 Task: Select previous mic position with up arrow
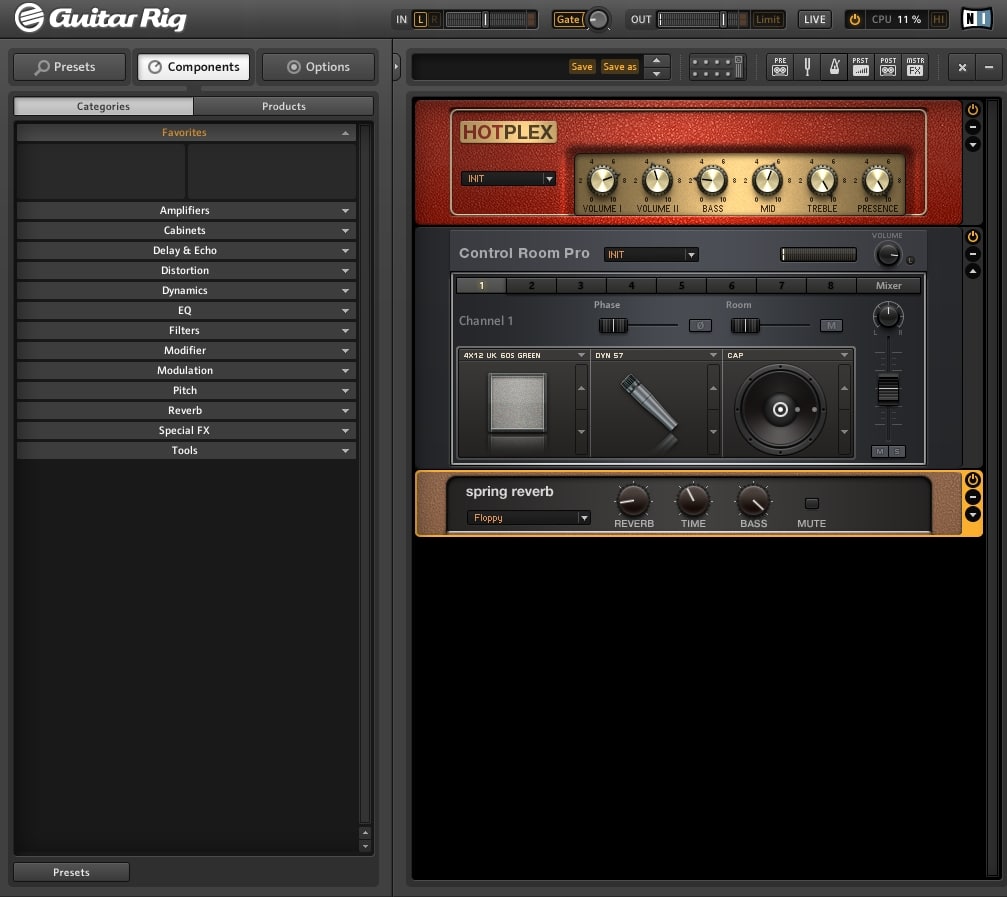point(845,388)
